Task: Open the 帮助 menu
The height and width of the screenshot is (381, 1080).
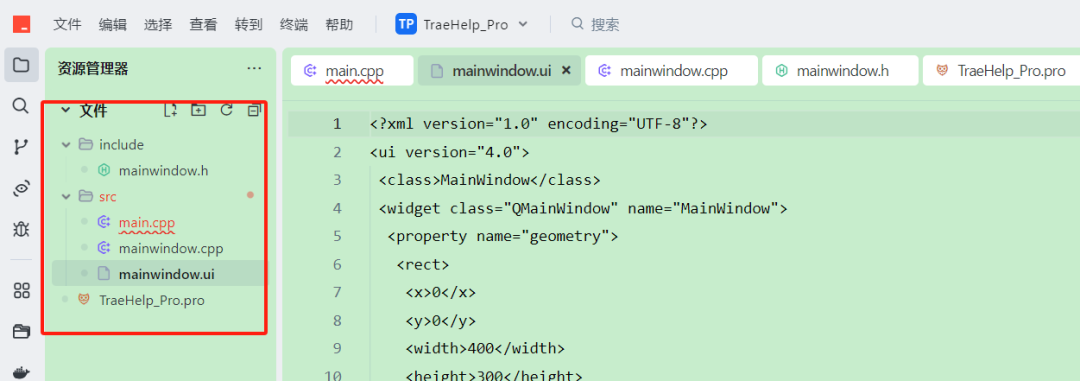Action: [x=339, y=25]
